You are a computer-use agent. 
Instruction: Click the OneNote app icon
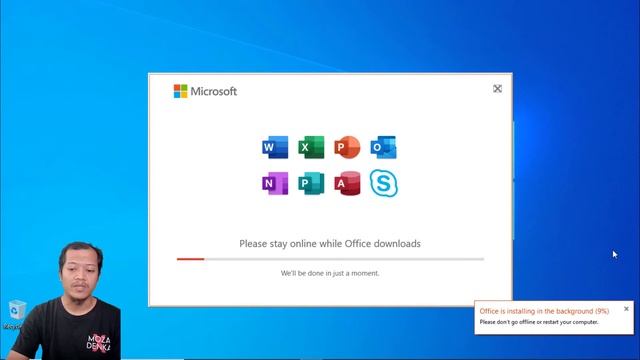click(275, 183)
